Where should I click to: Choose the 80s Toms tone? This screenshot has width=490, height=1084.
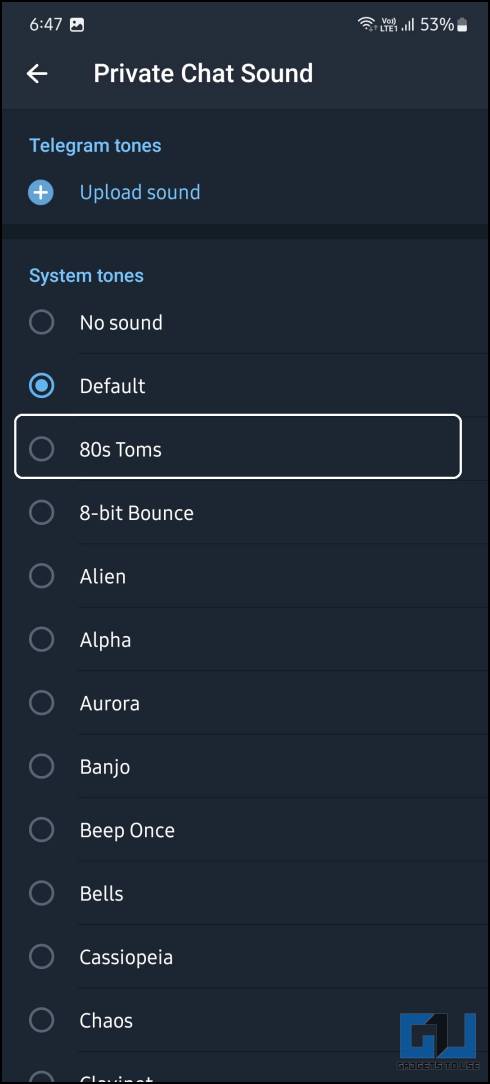coord(238,447)
